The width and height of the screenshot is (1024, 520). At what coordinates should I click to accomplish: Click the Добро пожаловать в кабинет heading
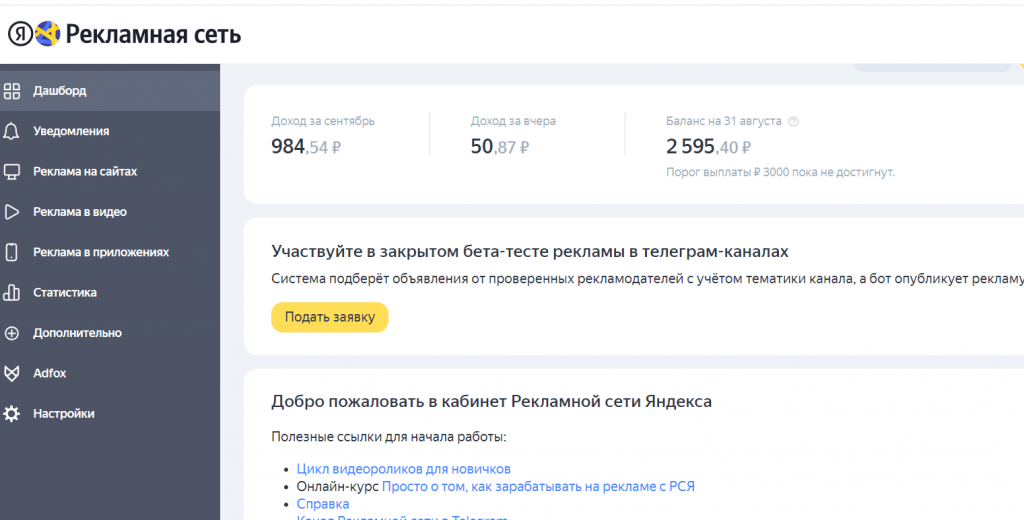tap(492, 401)
